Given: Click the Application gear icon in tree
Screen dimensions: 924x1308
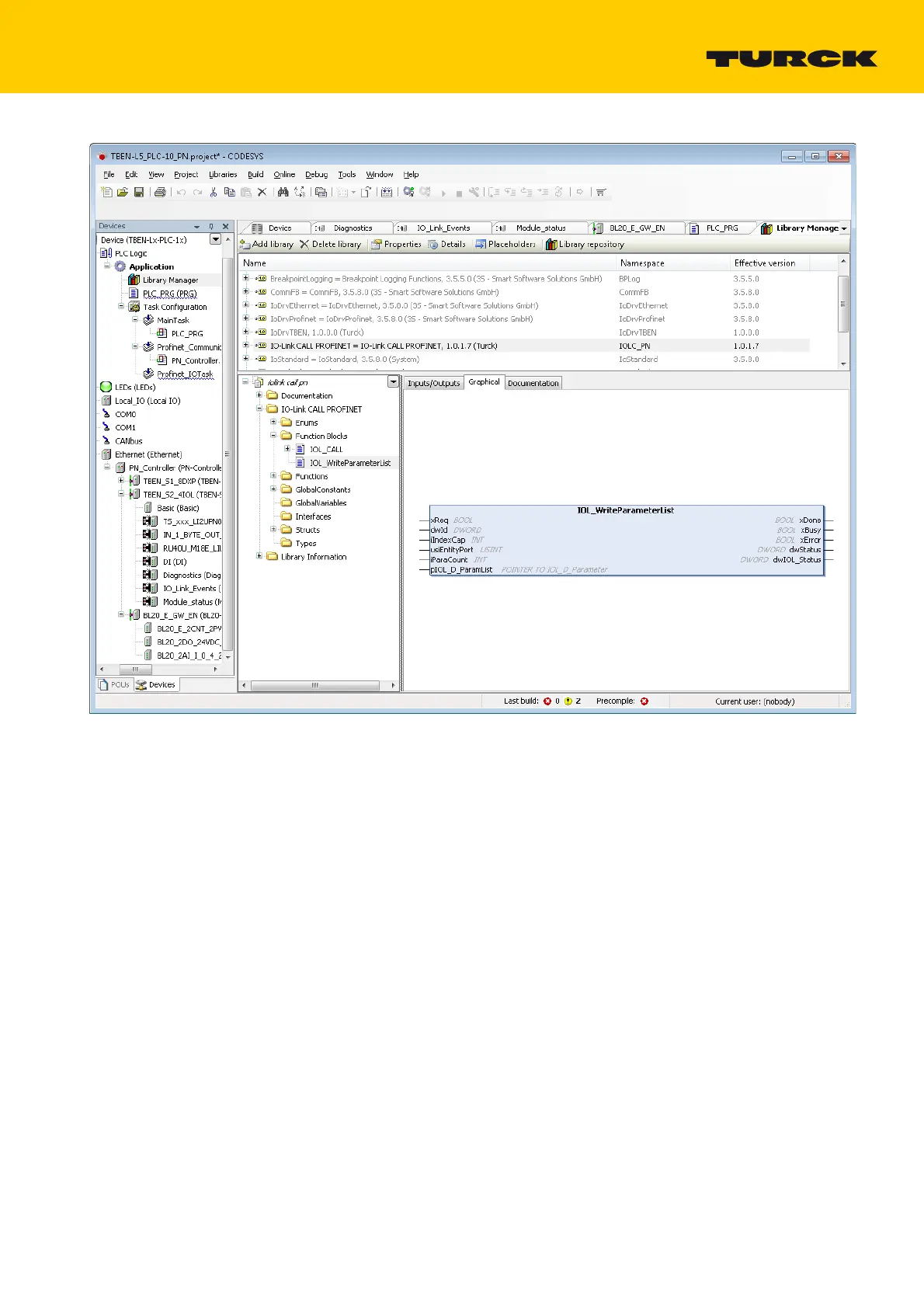Looking at the screenshot, I should 120,266.
